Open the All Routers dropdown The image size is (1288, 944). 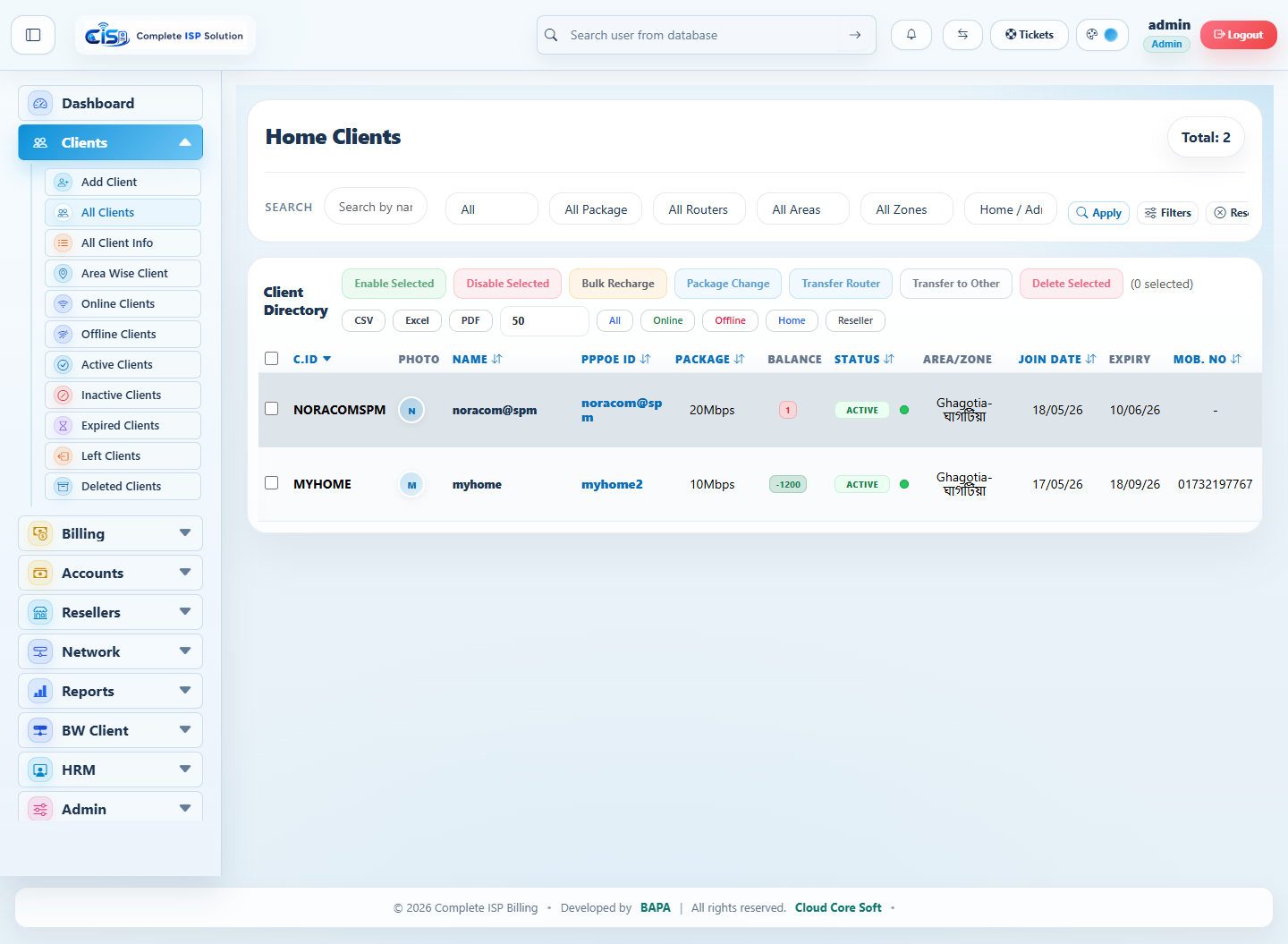[699, 209]
